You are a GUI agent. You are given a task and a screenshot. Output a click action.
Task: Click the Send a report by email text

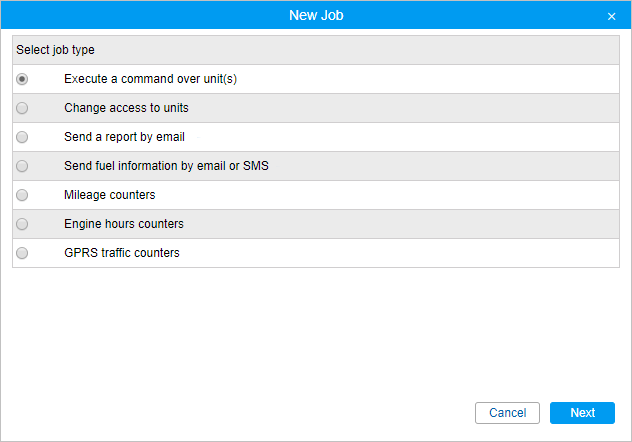tap(124, 137)
